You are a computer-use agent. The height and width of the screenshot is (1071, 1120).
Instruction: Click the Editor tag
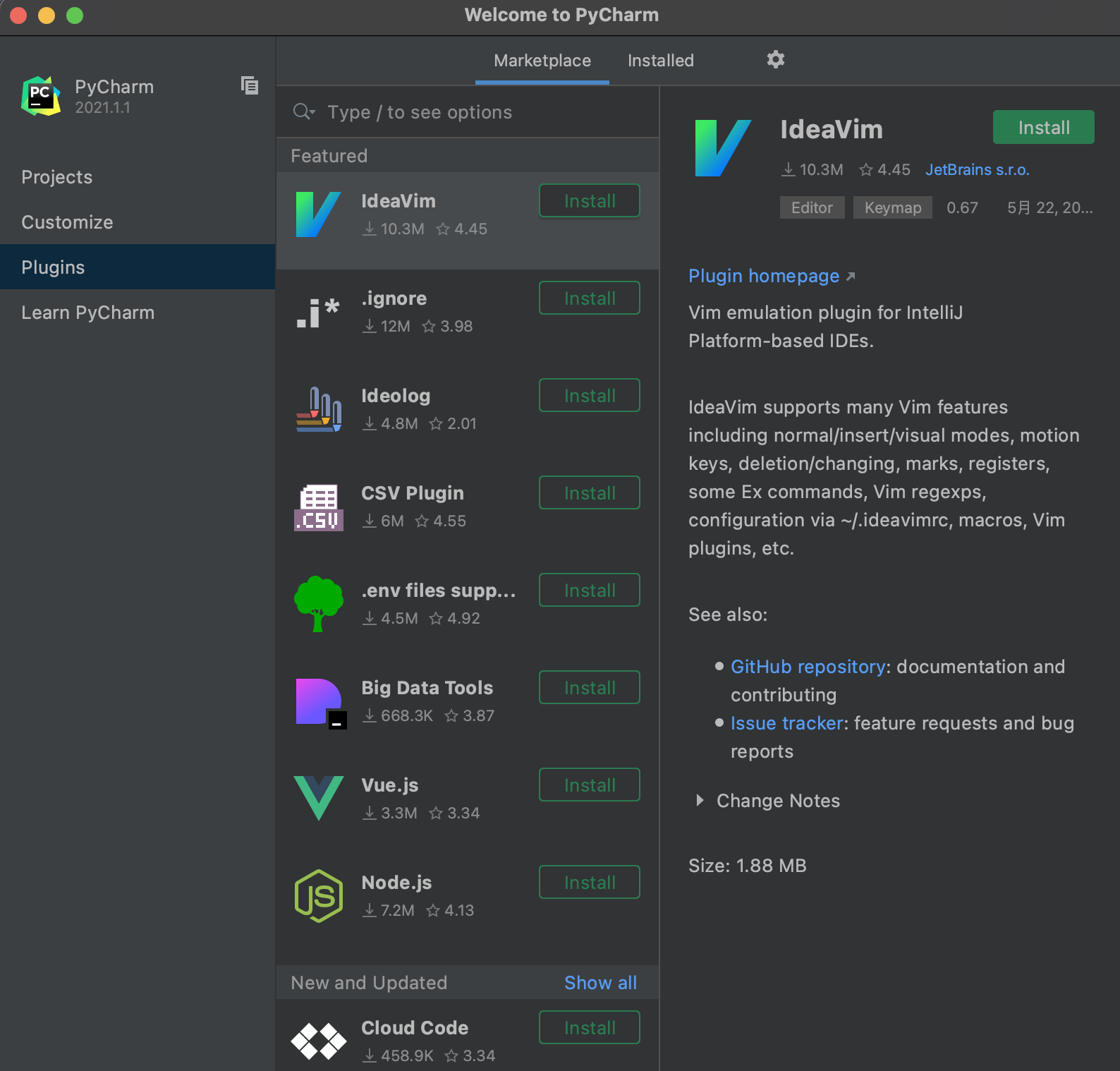click(812, 207)
